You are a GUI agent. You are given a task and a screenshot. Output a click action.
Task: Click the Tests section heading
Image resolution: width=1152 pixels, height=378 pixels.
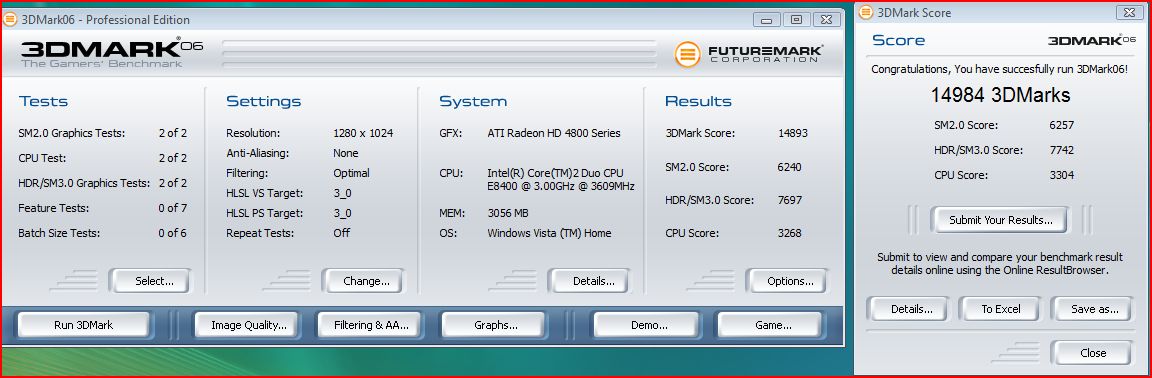43,101
